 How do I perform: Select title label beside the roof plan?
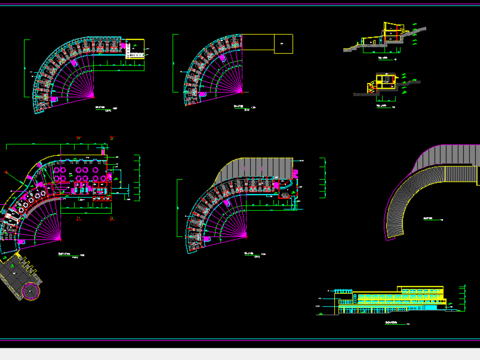point(433,219)
